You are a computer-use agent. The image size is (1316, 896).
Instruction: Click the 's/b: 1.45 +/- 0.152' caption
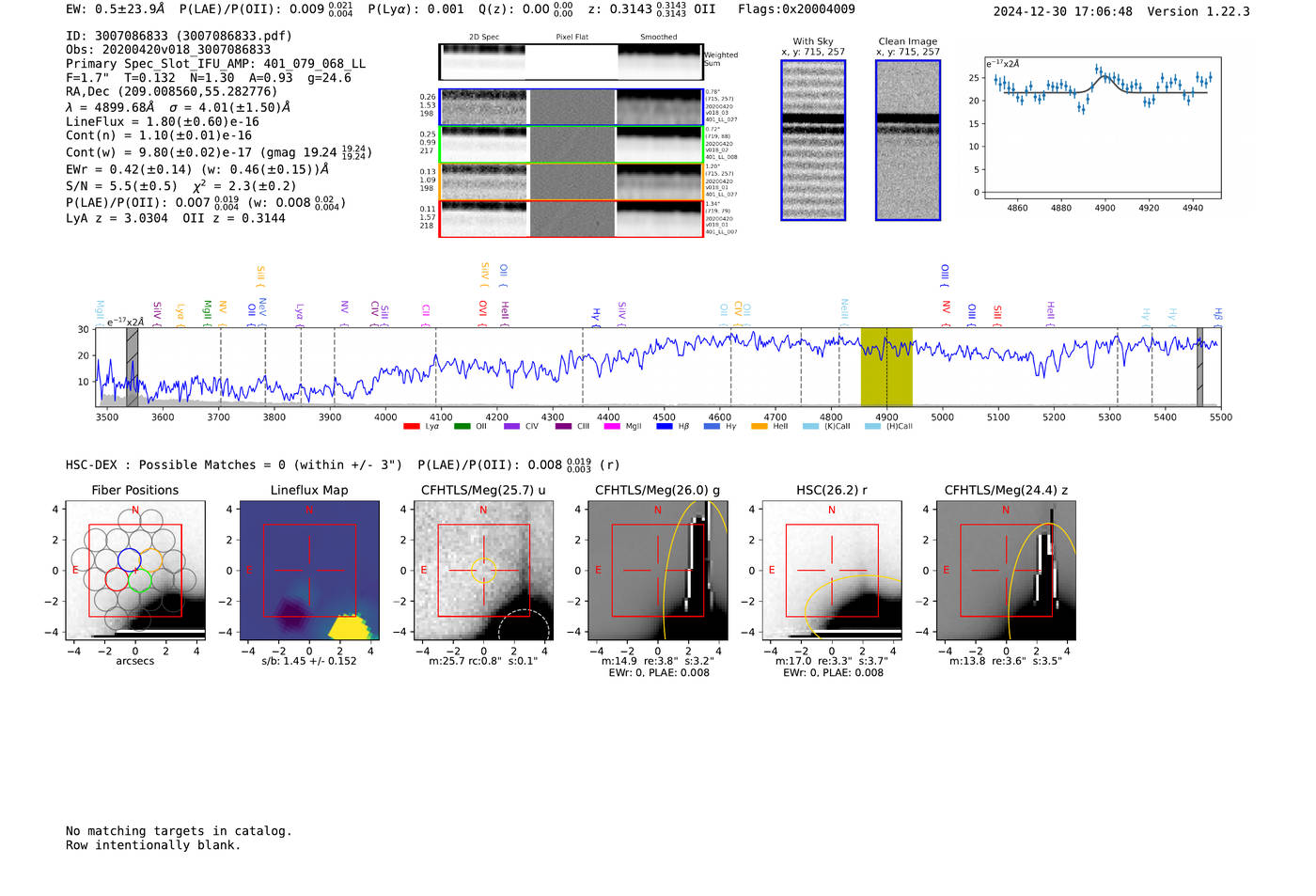coord(309,661)
